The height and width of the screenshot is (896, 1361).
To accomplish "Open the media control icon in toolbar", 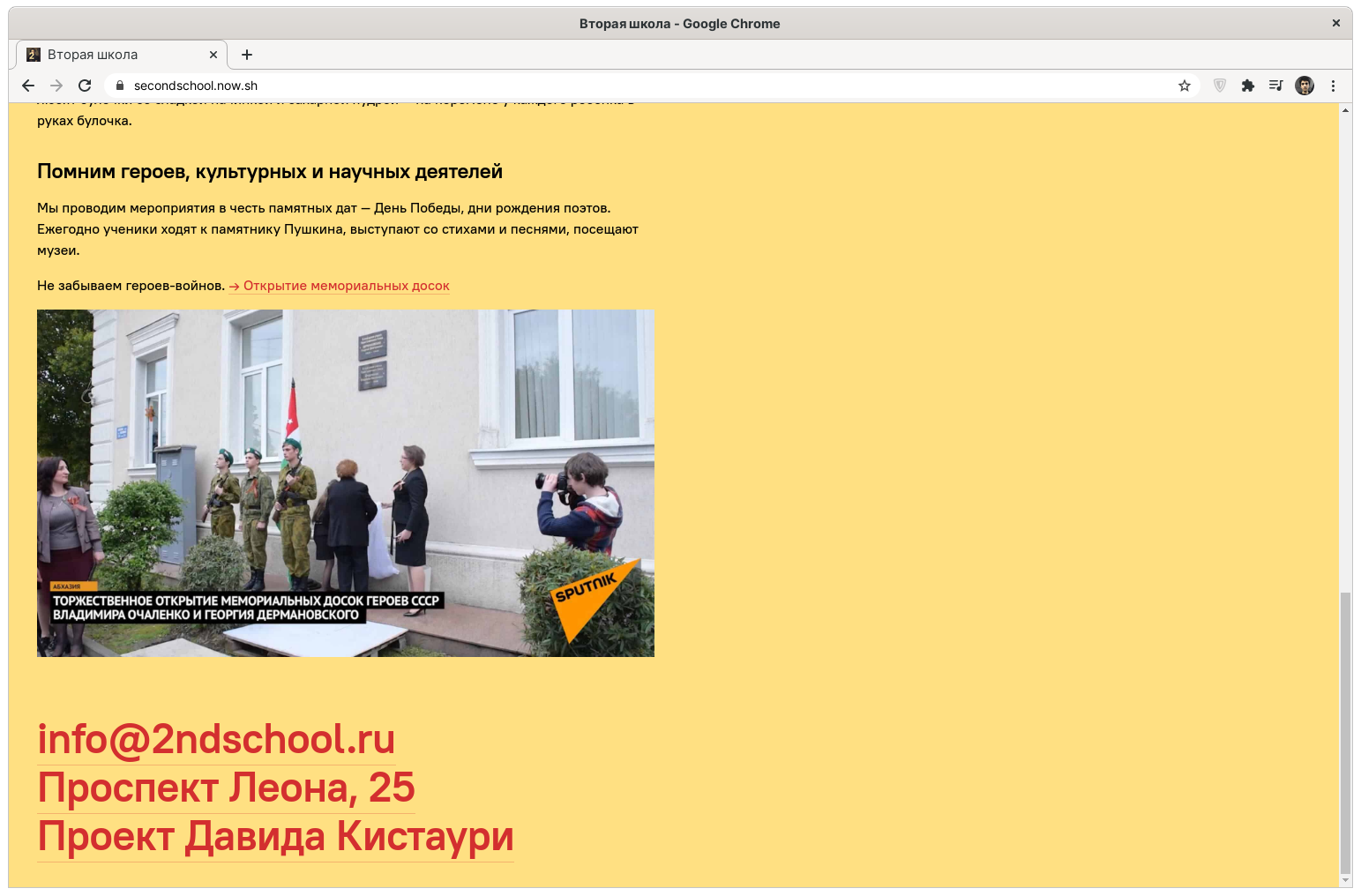I will coord(1276,86).
